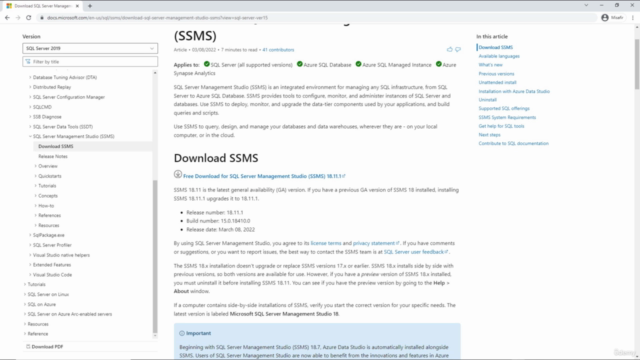Viewport: 640px width, 360px height.
Task: Jump to Unattended install section
Action: click(x=498, y=82)
